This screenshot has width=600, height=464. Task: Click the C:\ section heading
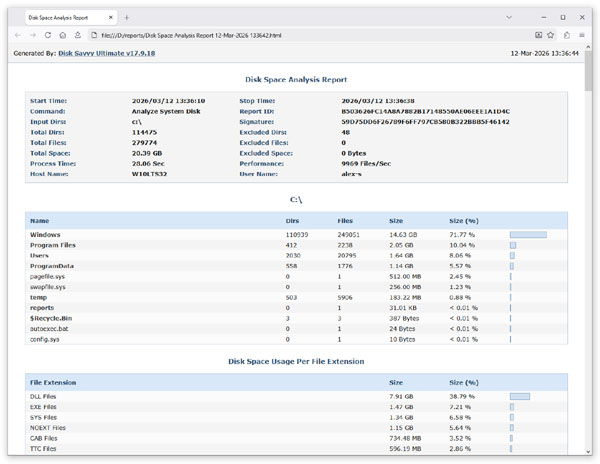[x=296, y=200]
